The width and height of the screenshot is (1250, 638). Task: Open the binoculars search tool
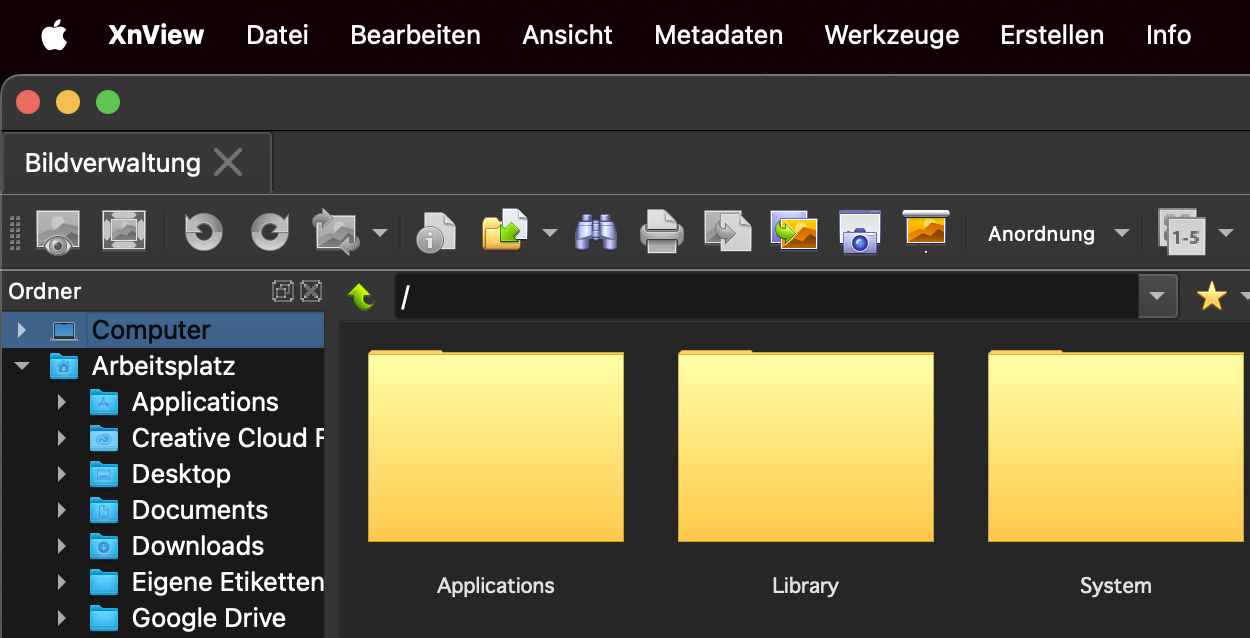point(596,232)
